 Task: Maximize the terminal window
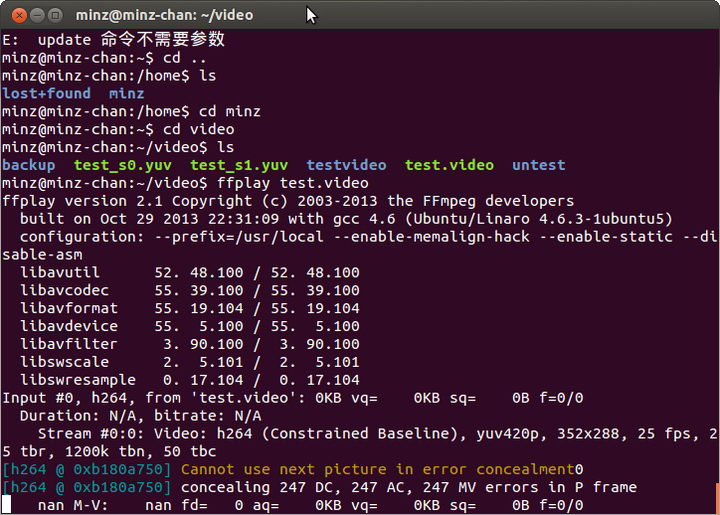[55, 16]
